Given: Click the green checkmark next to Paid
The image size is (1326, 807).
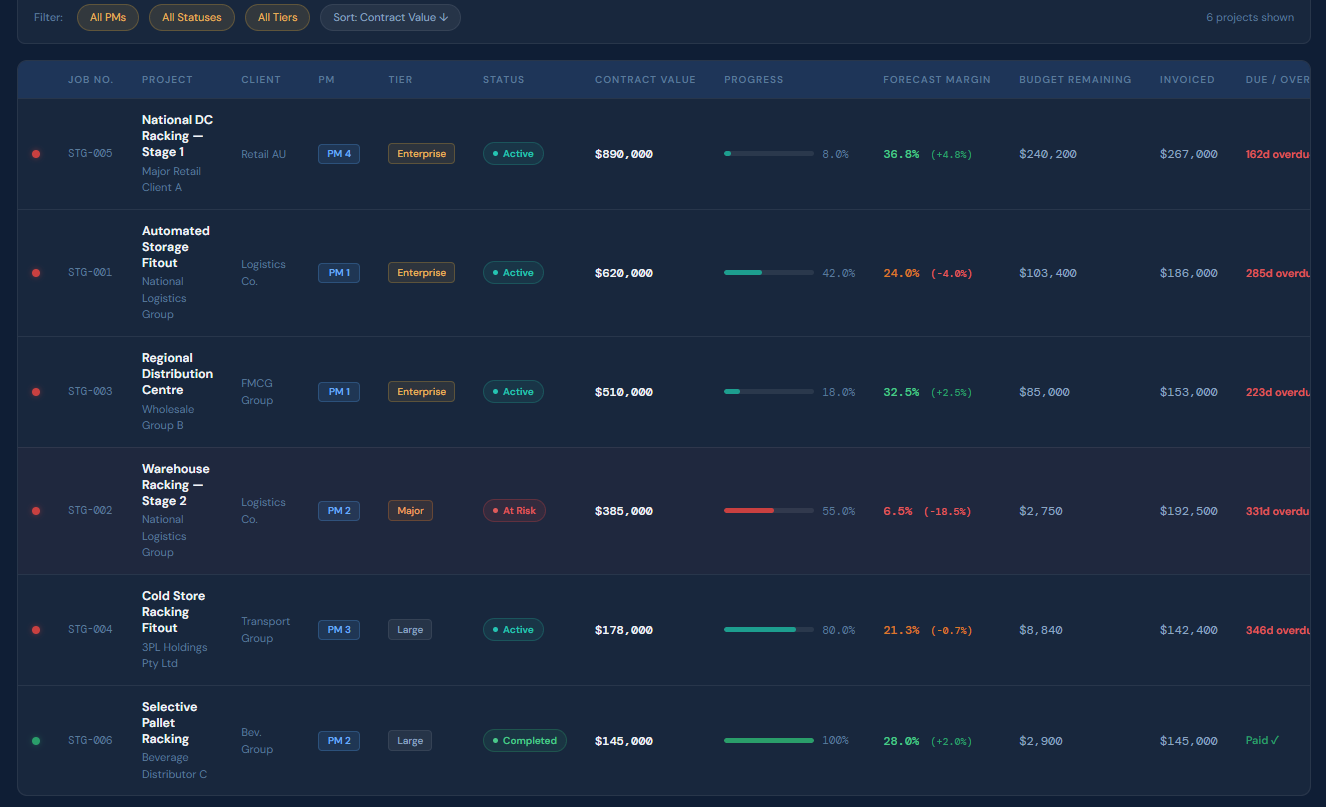Looking at the screenshot, I should tap(1275, 740).
